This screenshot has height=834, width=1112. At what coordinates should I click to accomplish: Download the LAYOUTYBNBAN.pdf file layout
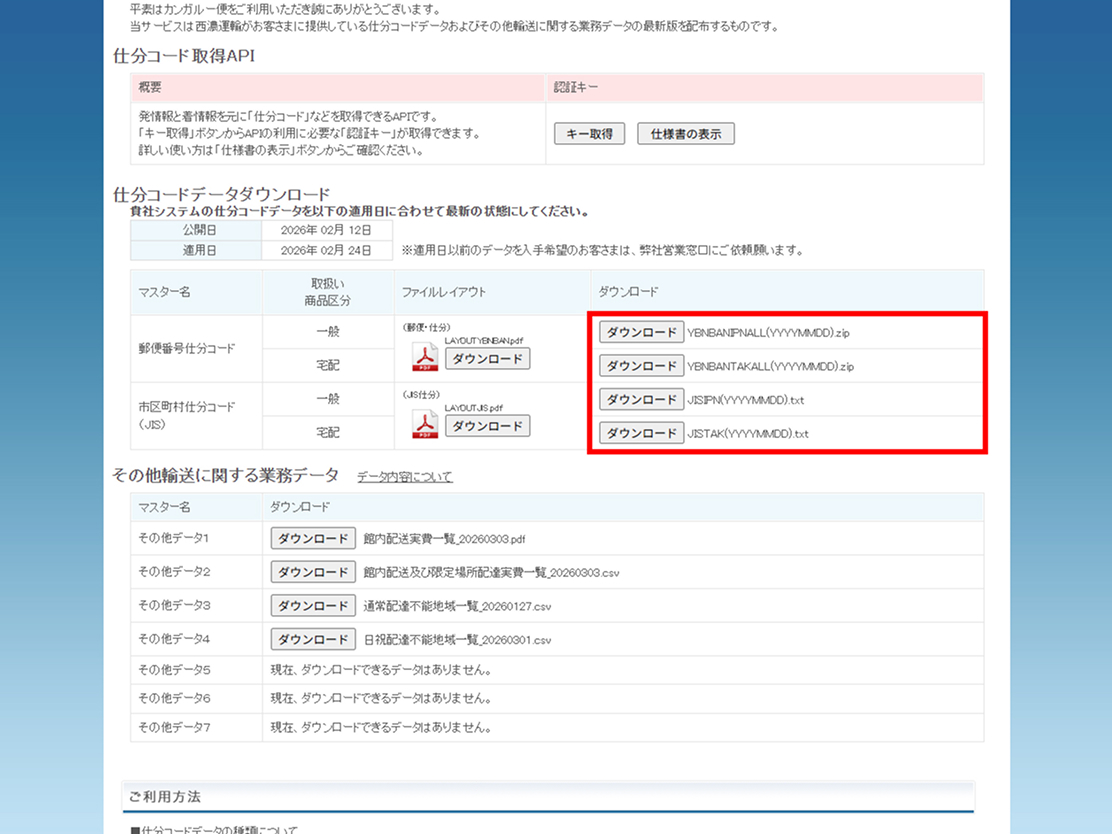coord(487,359)
